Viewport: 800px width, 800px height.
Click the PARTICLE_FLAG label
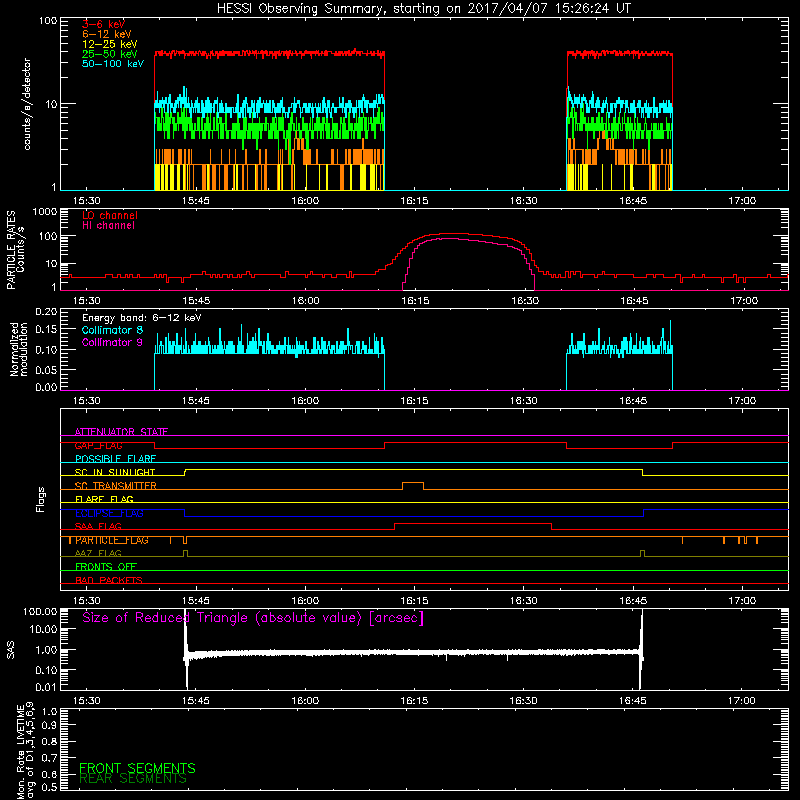[112, 540]
